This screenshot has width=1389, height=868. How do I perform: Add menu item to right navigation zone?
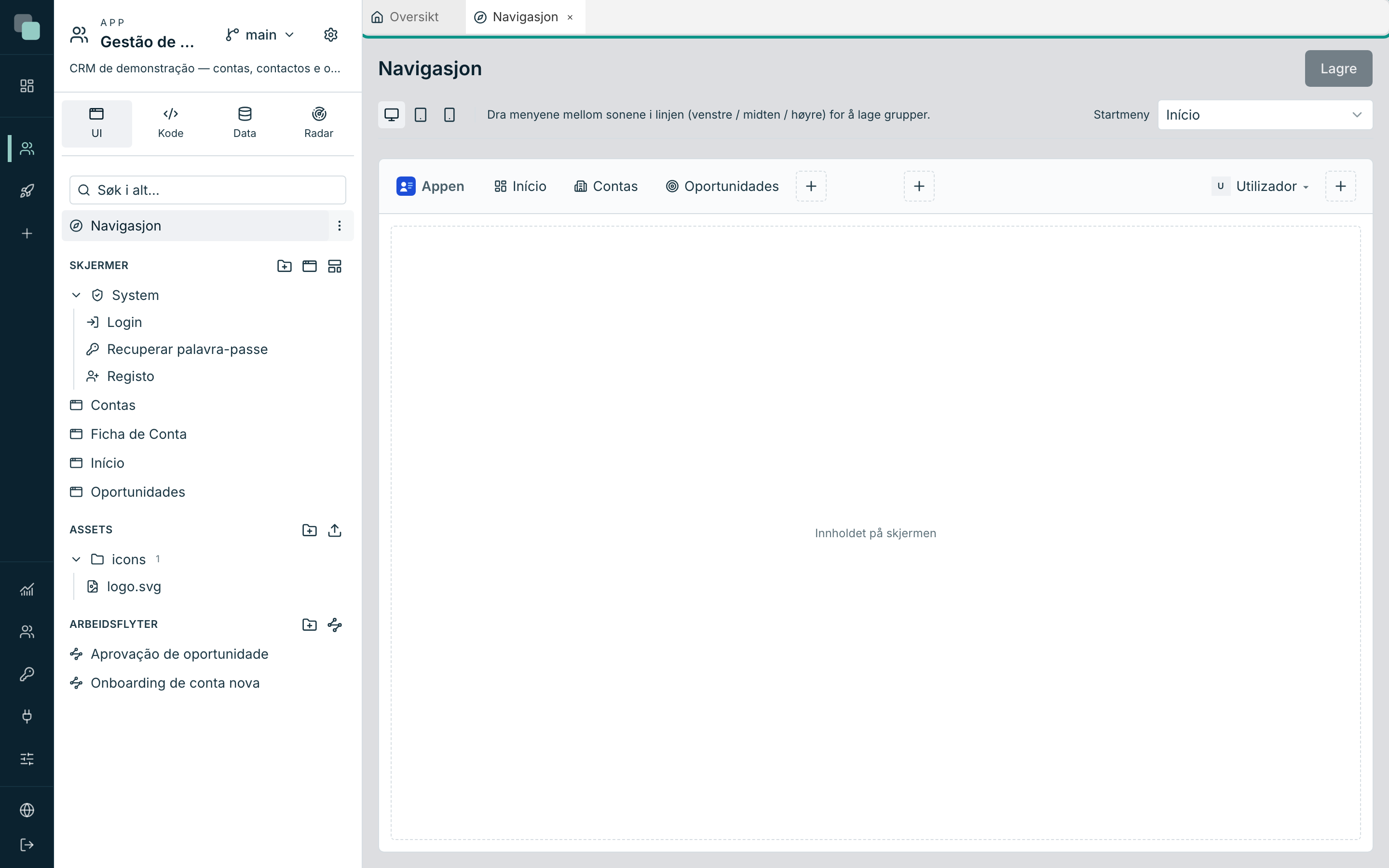point(1340,186)
